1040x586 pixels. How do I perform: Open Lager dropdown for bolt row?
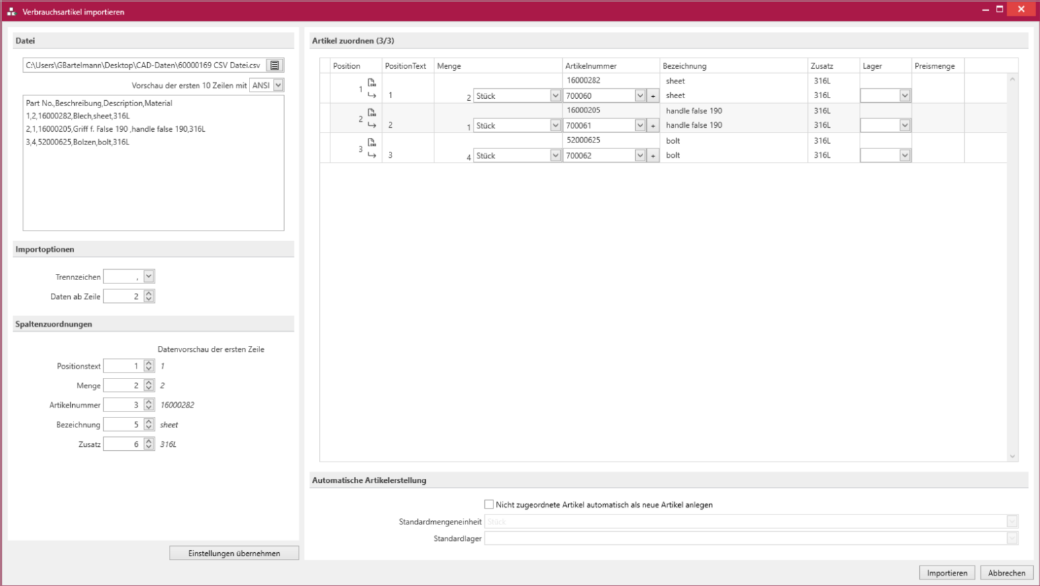(905, 156)
